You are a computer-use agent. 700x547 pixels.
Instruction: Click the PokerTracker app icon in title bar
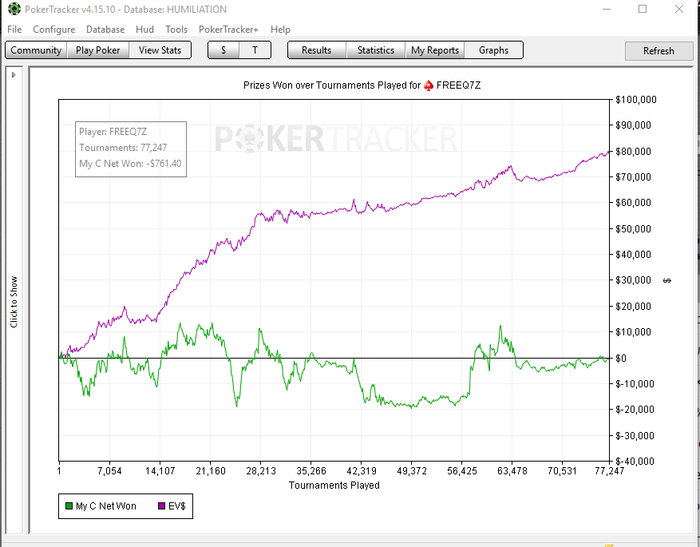(x=14, y=9)
